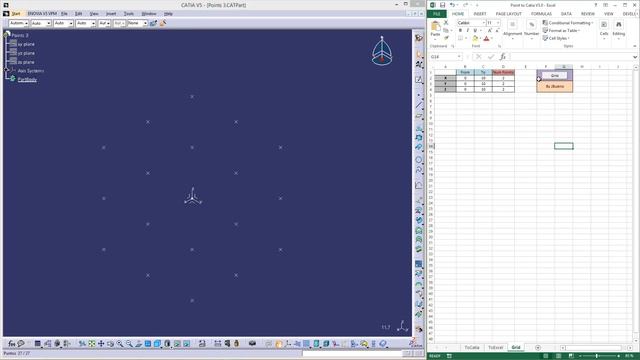640x360 pixels.
Task: Switch to the ToCatia worksheet tab
Action: click(472, 347)
